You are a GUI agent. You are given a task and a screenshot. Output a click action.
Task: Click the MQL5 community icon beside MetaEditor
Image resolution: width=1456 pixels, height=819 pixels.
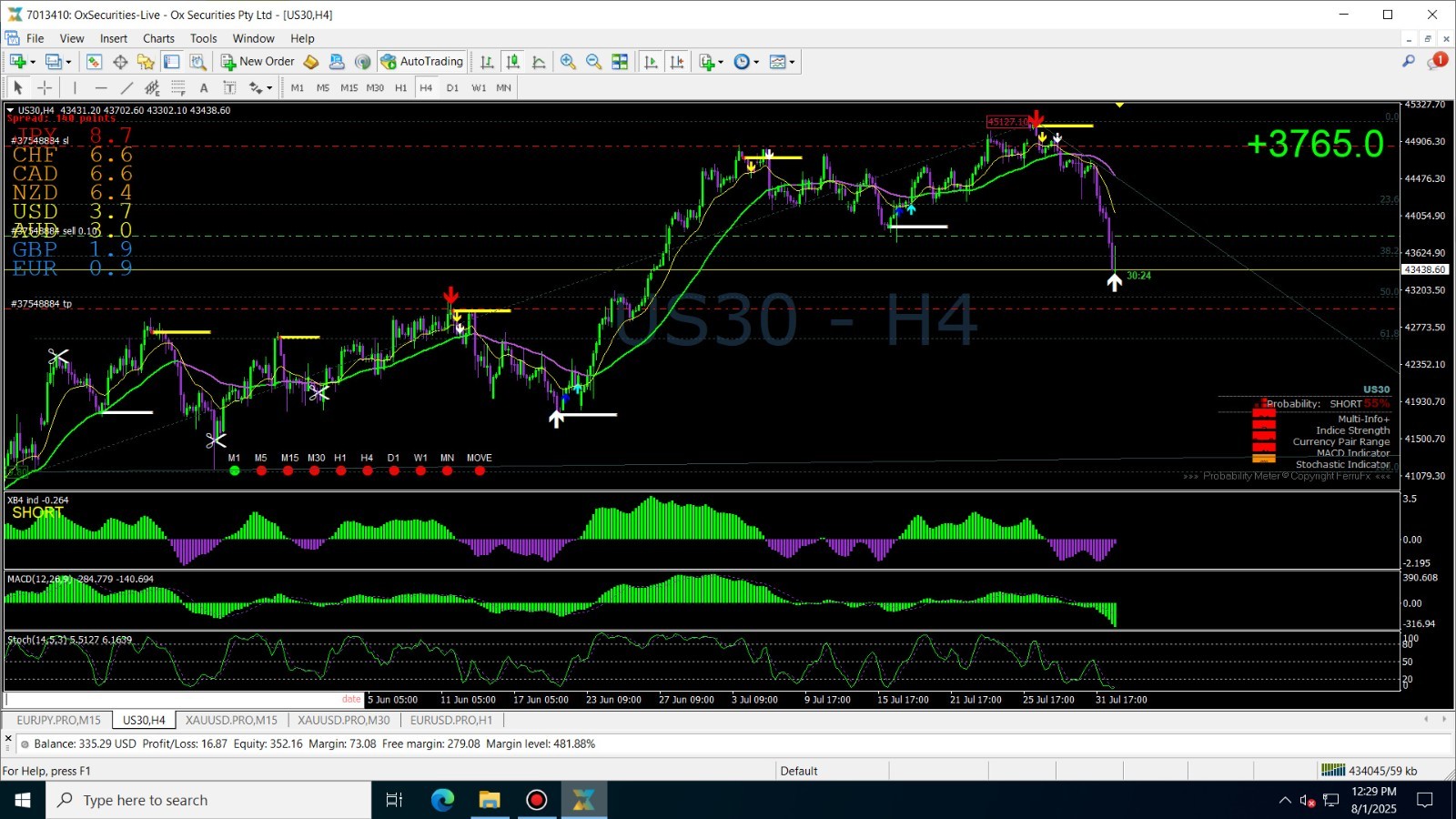click(337, 62)
